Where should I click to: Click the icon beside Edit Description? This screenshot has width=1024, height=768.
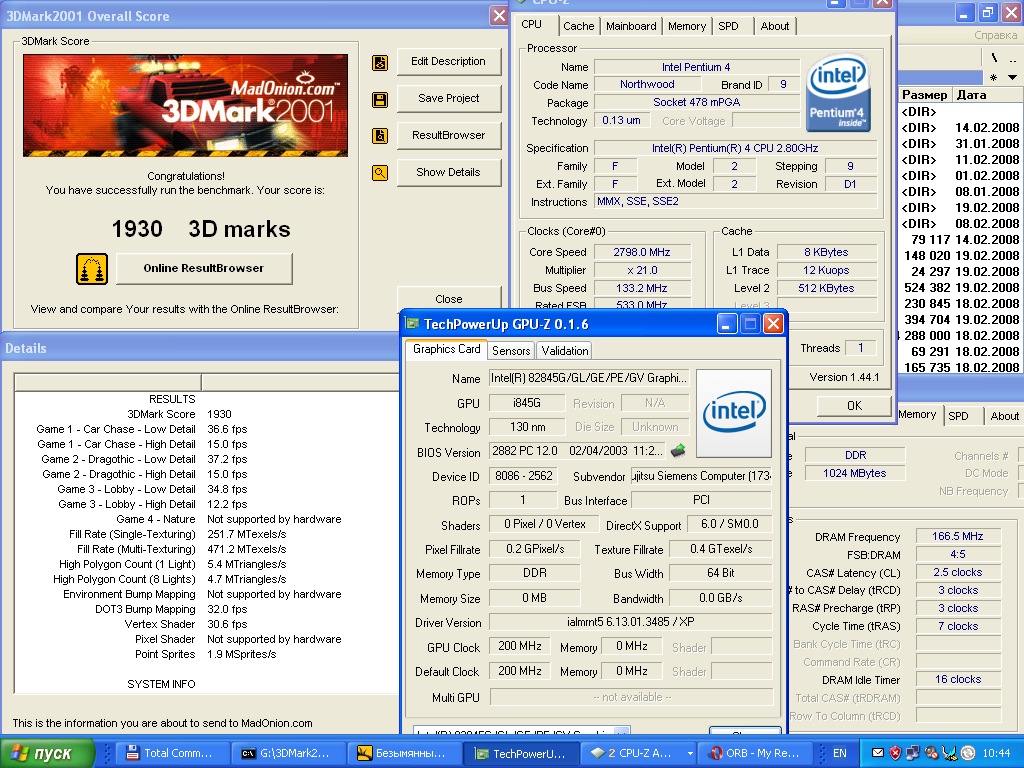coord(379,63)
